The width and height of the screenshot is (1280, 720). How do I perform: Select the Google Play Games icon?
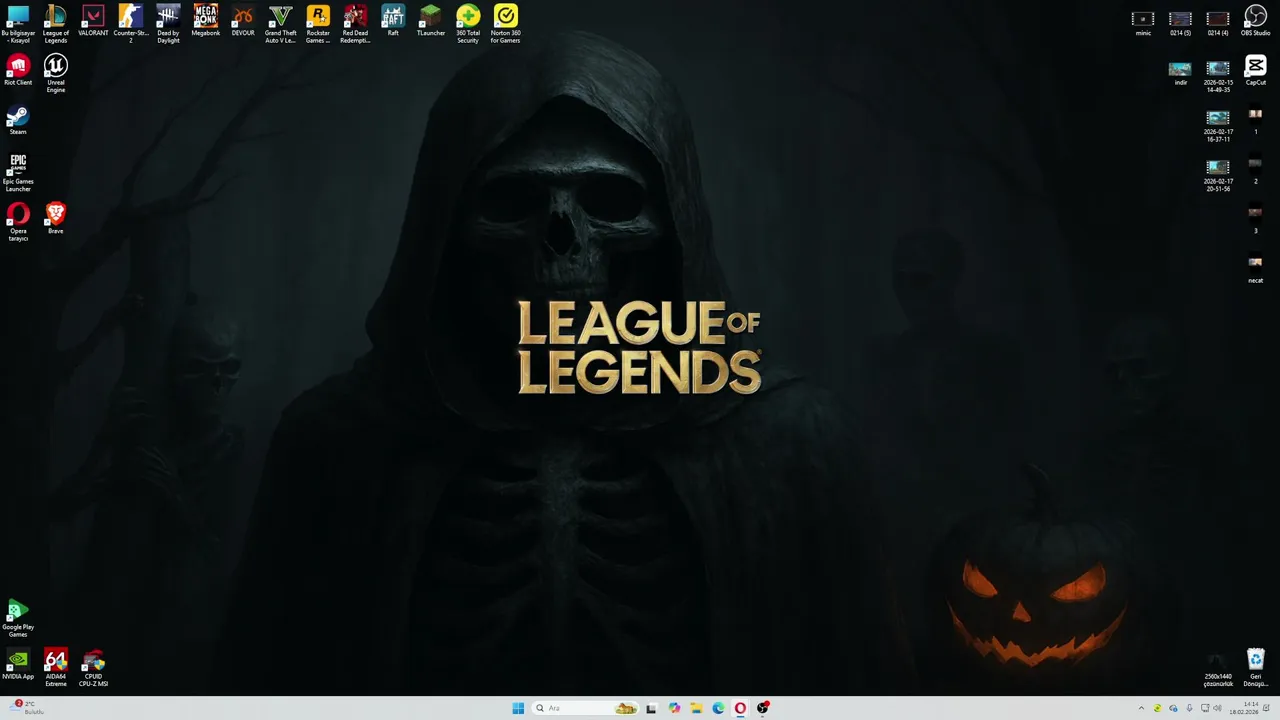tap(18, 618)
